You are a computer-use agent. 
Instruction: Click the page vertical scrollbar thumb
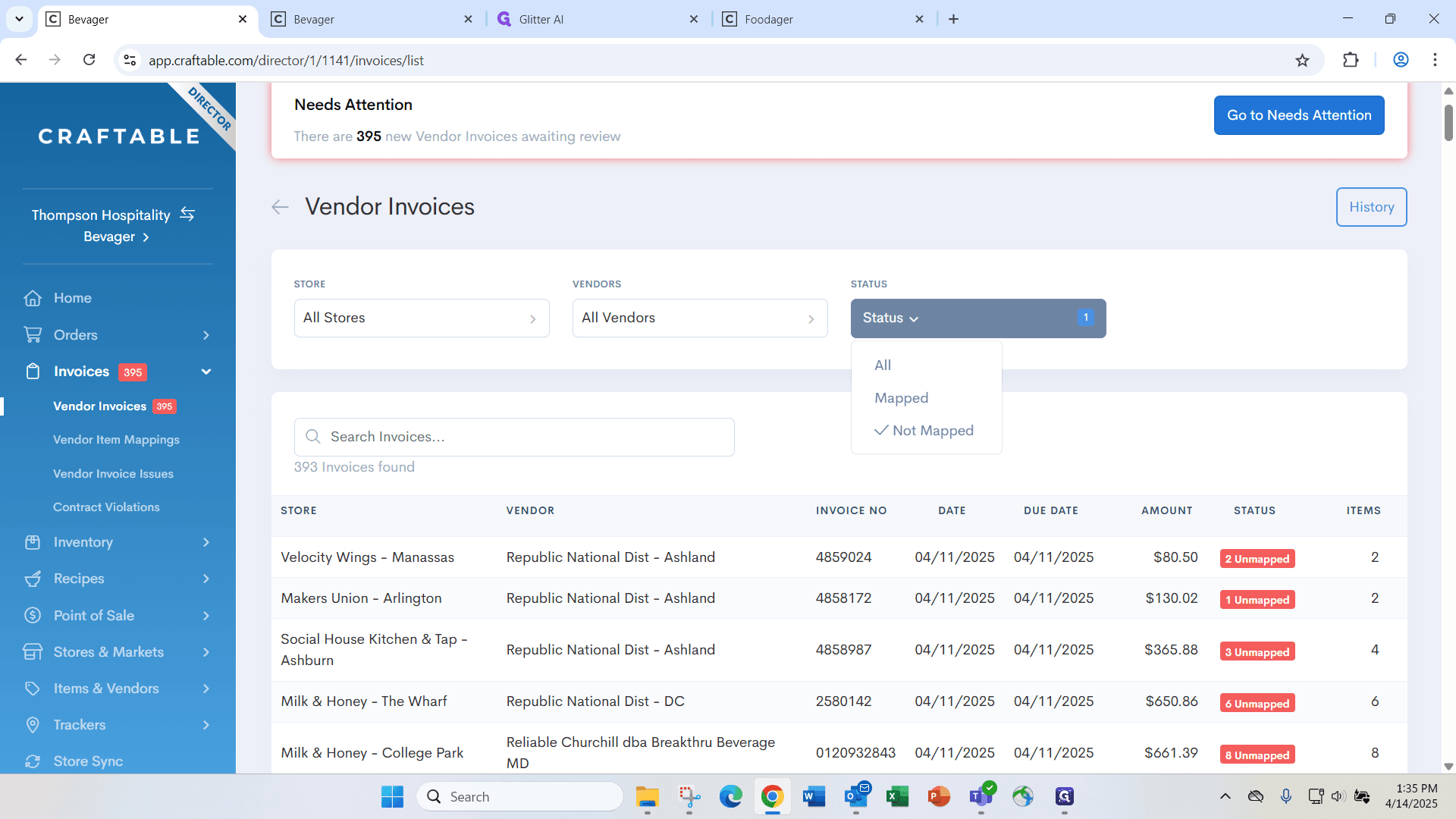click(1448, 123)
